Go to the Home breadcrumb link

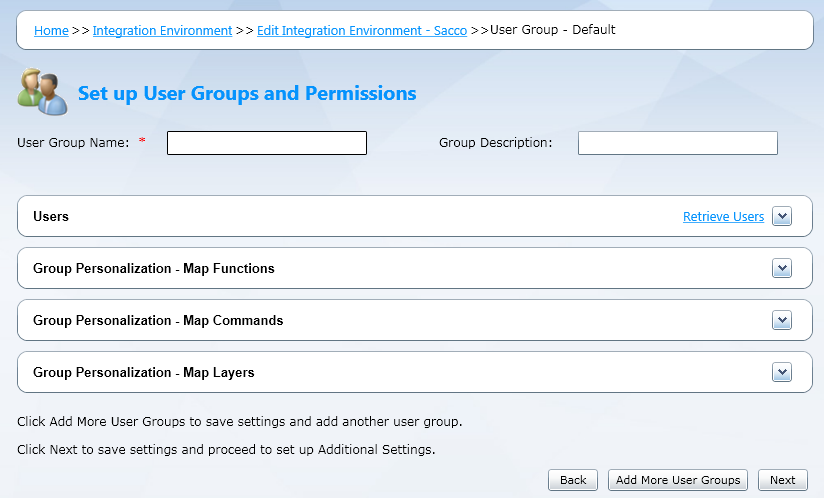51,30
